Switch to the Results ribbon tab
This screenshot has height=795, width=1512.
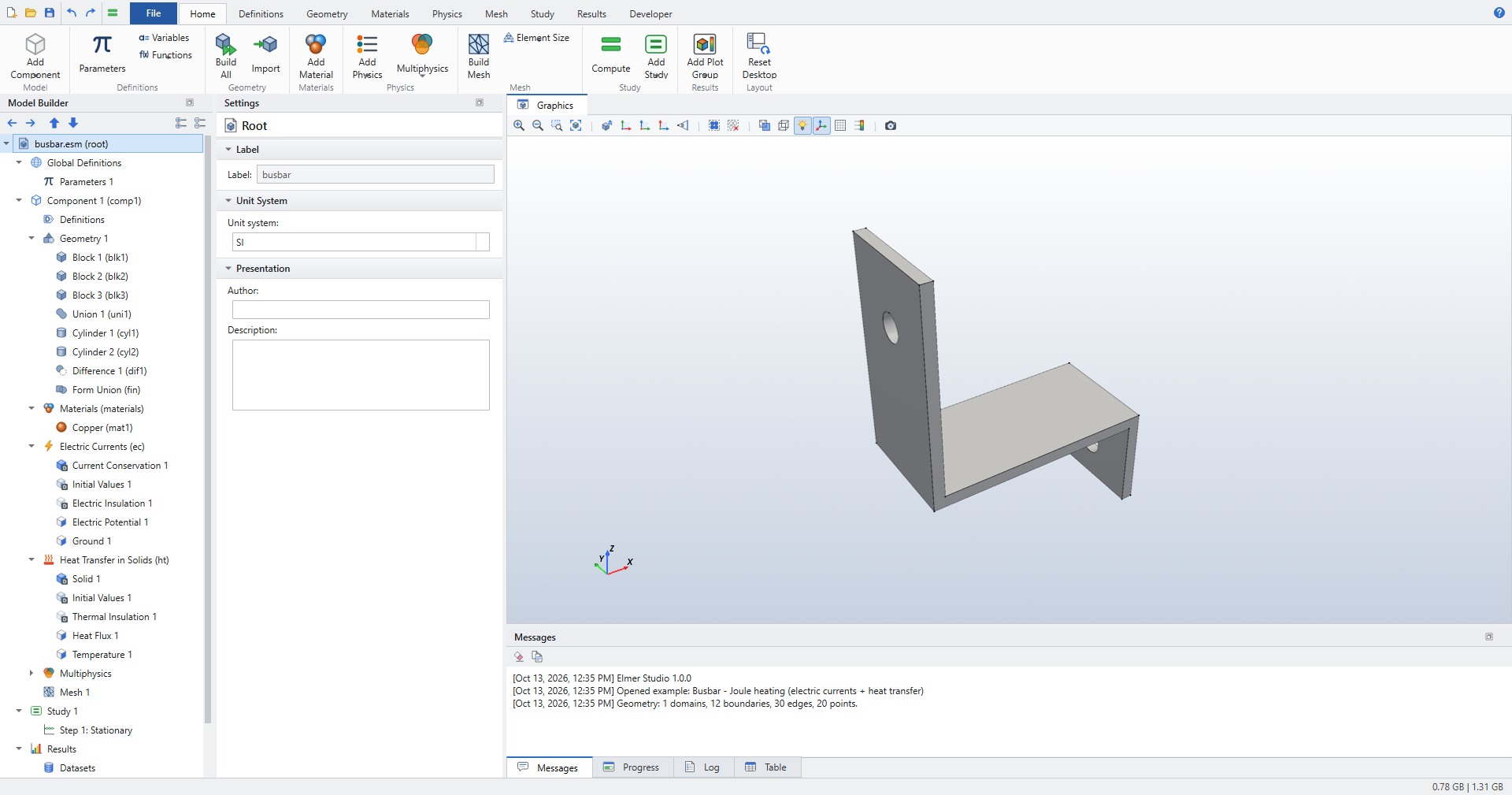coord(591,13)
